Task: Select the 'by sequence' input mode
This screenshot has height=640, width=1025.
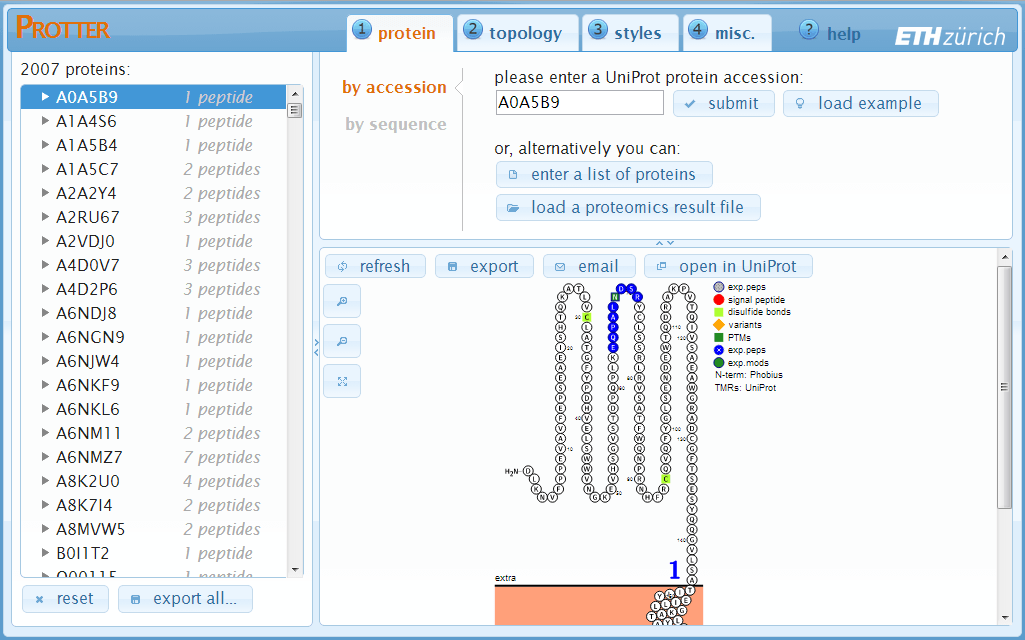Action: click(x=396, y=124)
